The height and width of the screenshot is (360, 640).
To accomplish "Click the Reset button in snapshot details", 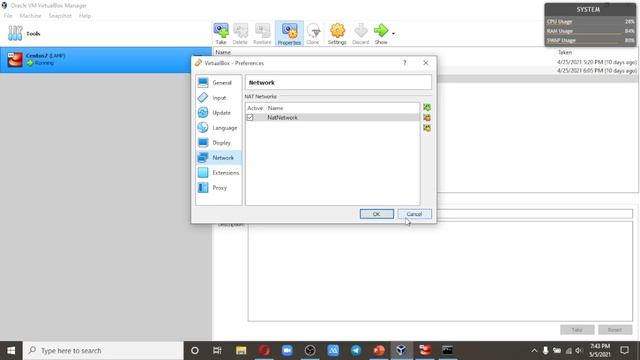I will click(x=615, y=330).
